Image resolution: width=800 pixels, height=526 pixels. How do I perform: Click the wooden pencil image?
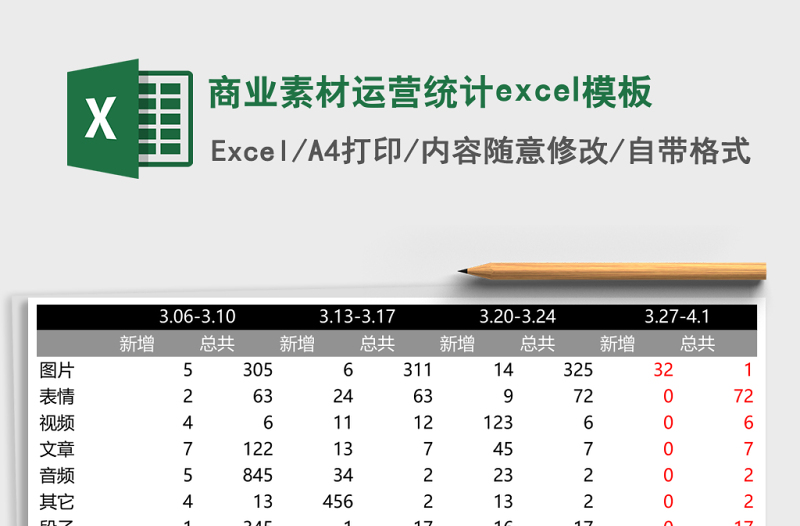(612, 270)
